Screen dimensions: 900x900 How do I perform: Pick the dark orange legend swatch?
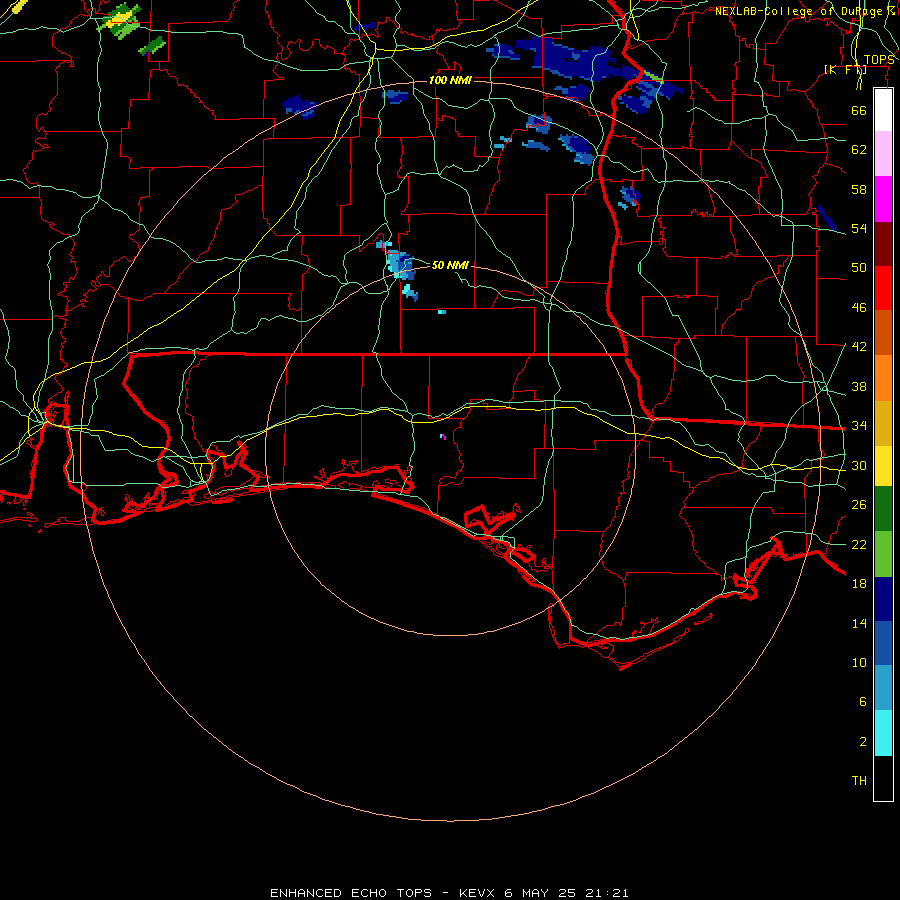point(883,332)
